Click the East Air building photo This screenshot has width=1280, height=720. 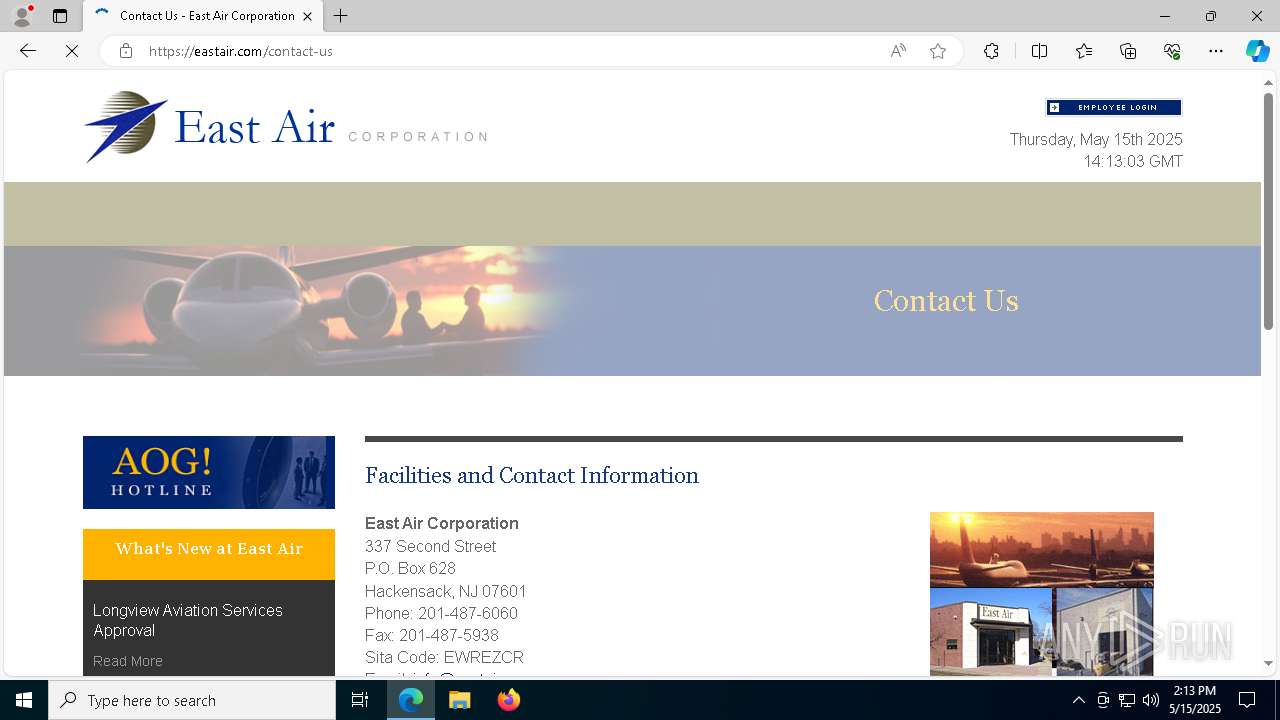coord(991,631)
